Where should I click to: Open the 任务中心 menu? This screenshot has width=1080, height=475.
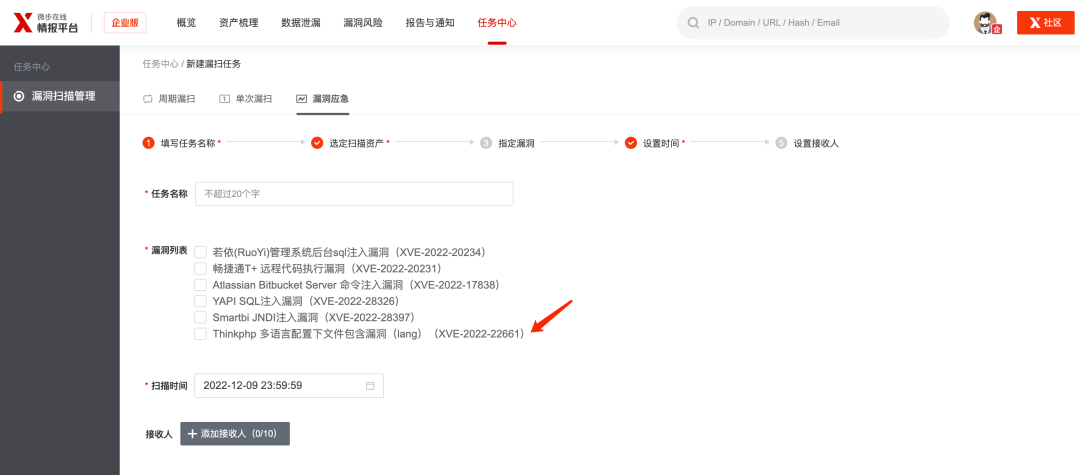497,23
